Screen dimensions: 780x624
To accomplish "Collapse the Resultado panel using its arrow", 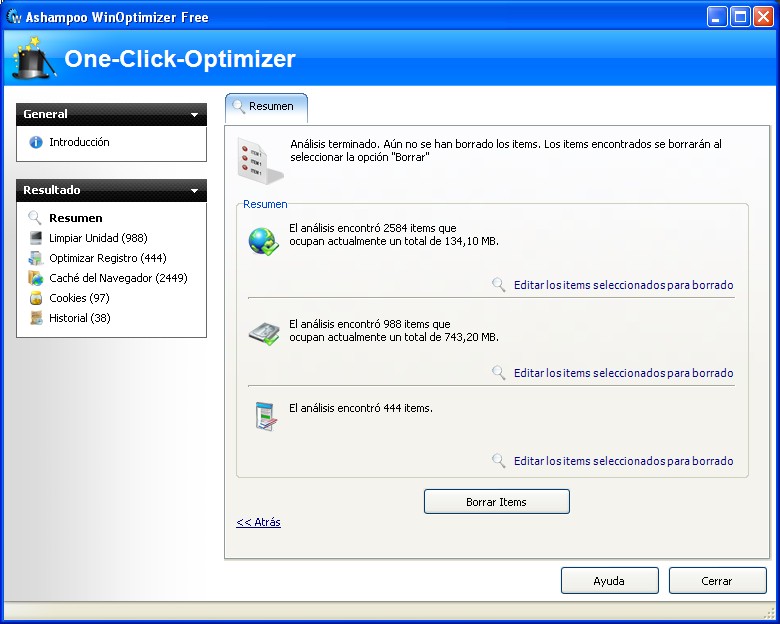I will point(195,191).
